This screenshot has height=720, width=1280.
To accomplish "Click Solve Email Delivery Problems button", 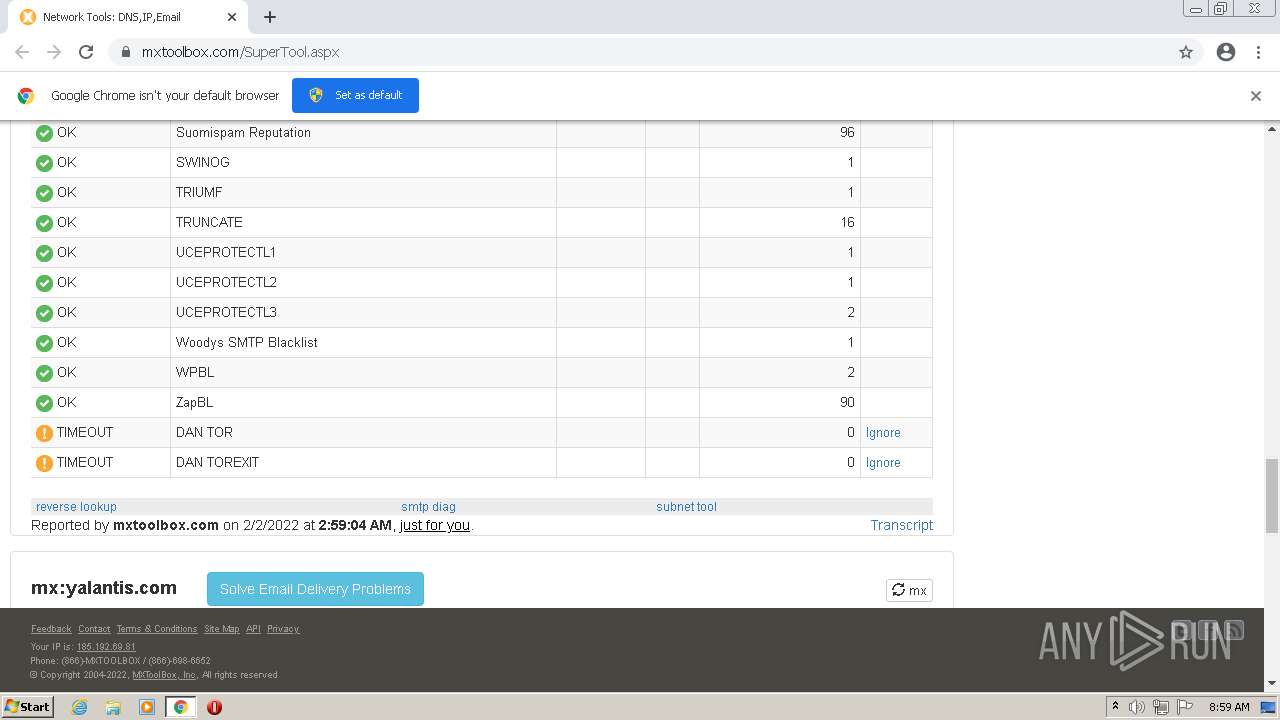I will pos(315,589).
